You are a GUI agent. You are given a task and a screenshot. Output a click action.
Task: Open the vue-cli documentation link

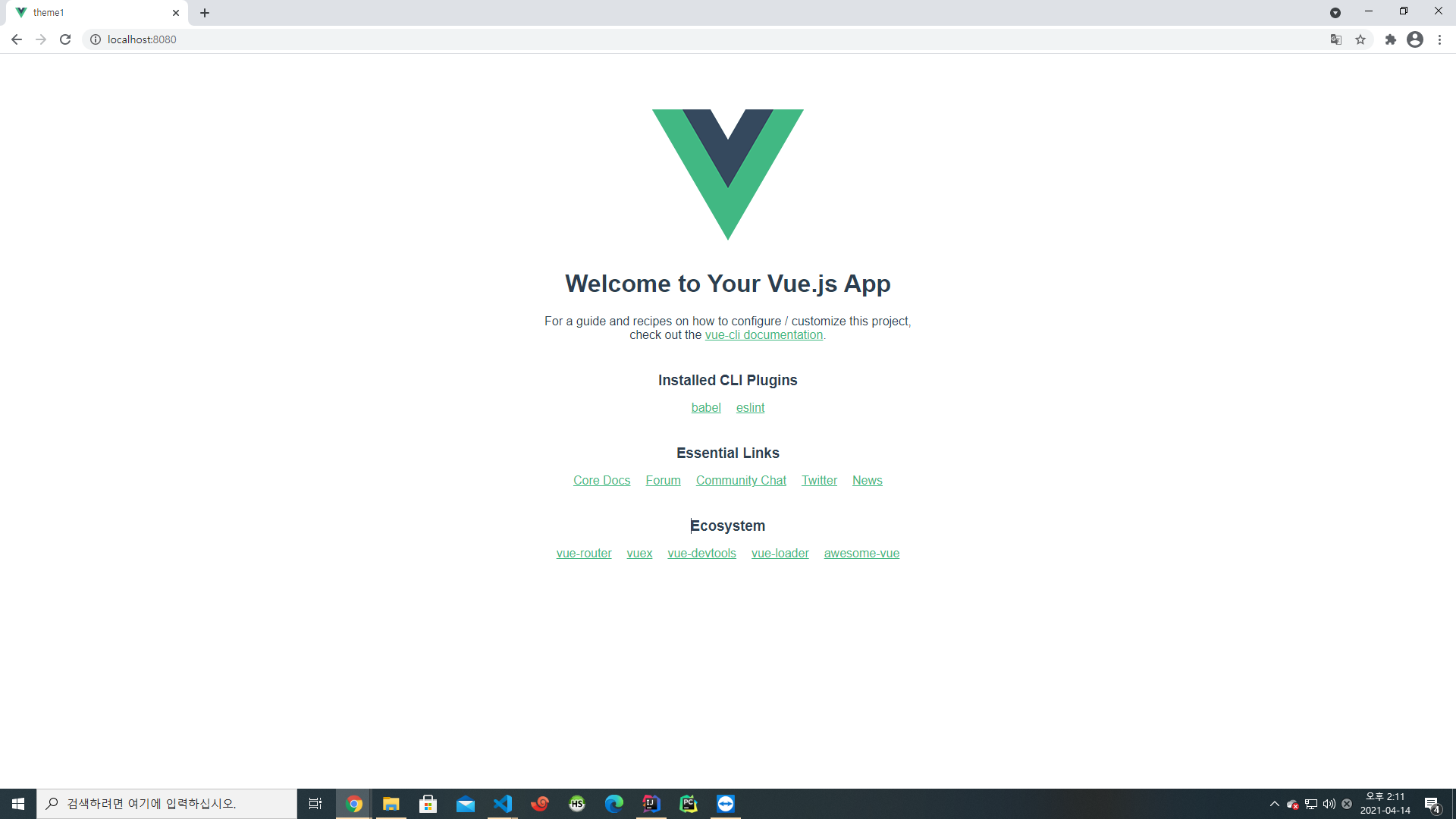point(764,335)
